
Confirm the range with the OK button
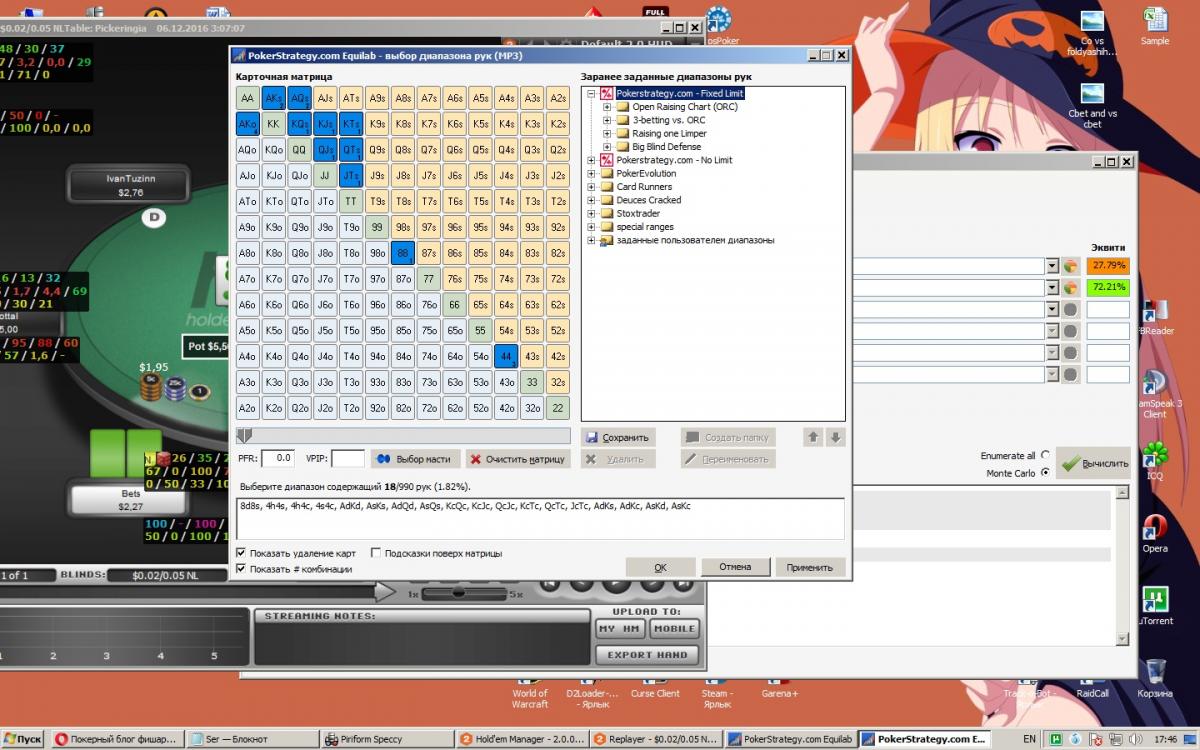click(660, 567)
